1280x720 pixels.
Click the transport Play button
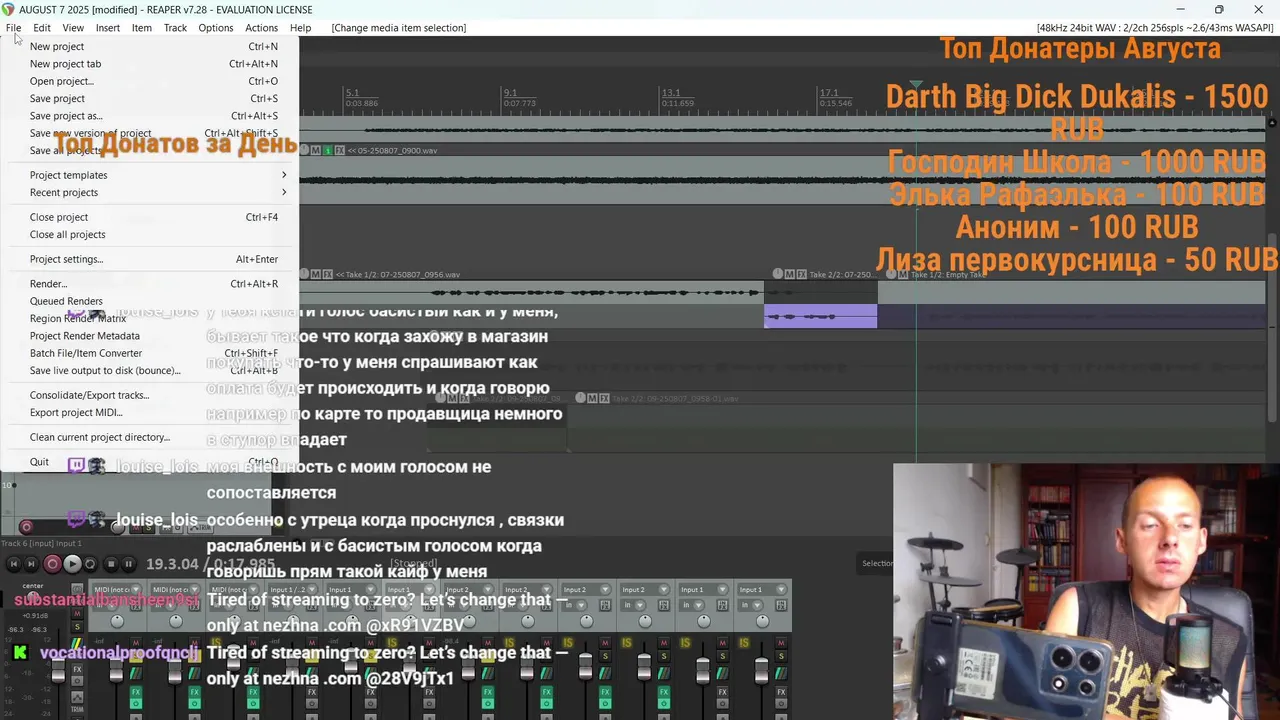click(x=72, y=564)
